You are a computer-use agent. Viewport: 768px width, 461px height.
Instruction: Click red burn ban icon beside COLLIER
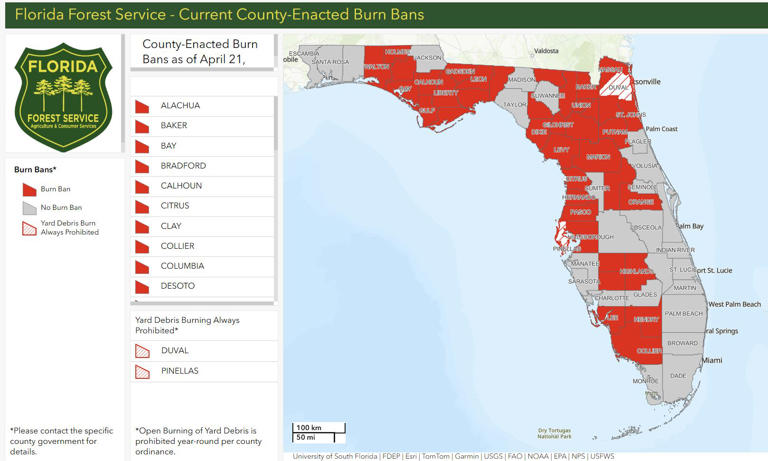tap(142, 247)
